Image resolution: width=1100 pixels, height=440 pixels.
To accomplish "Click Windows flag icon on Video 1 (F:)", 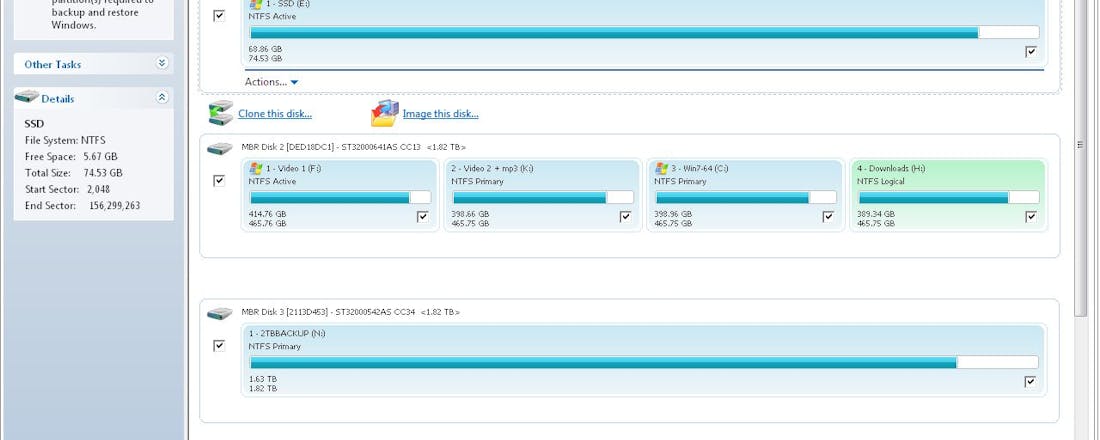I will tap(256, 169).
